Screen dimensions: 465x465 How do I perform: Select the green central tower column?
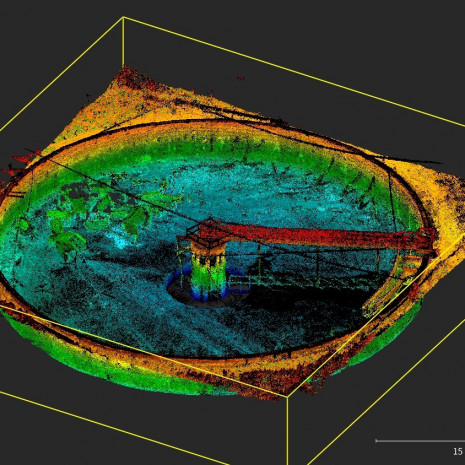tap(208, 270)
